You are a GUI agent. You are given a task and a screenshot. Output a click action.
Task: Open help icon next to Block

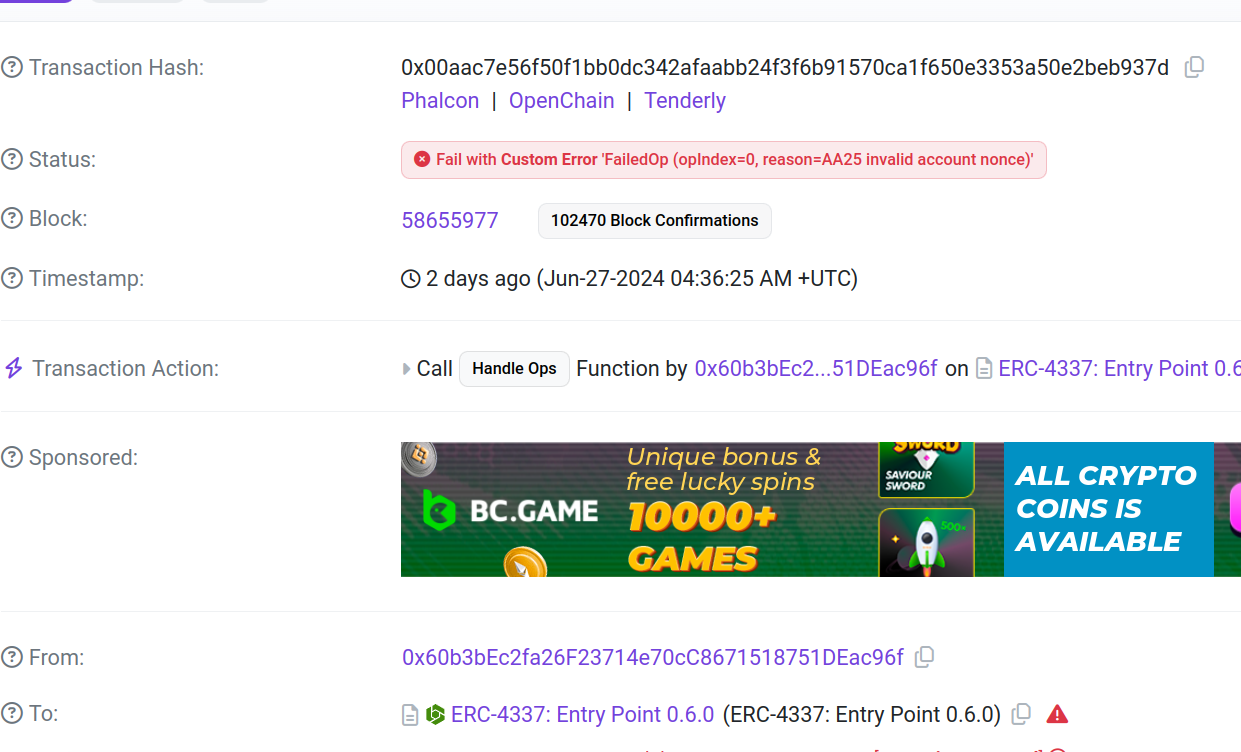click(x=12, y=219)
